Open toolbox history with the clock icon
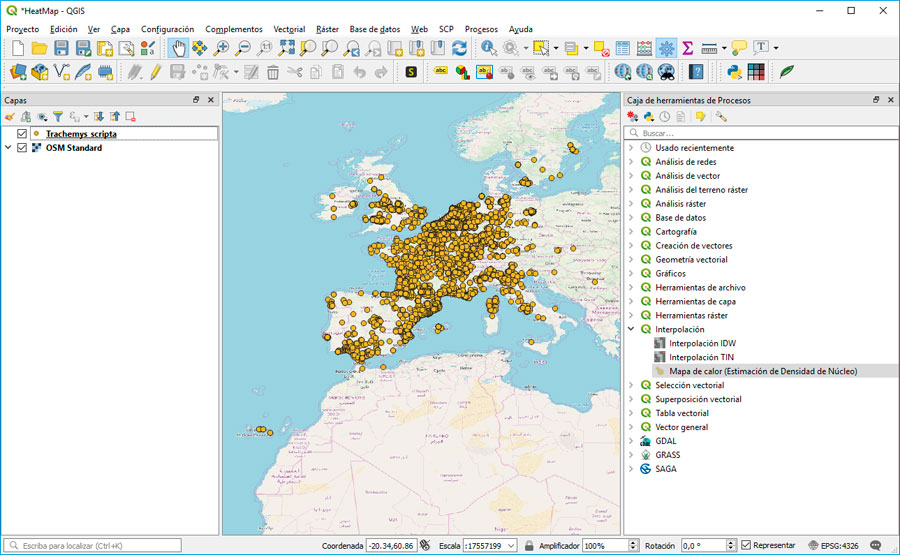The height and width of the screenshot is (555, 900). pos(664,117)
